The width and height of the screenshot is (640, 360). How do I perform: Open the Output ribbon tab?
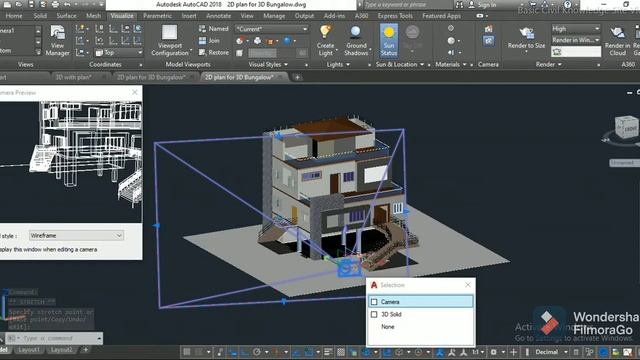pos(304,16)
